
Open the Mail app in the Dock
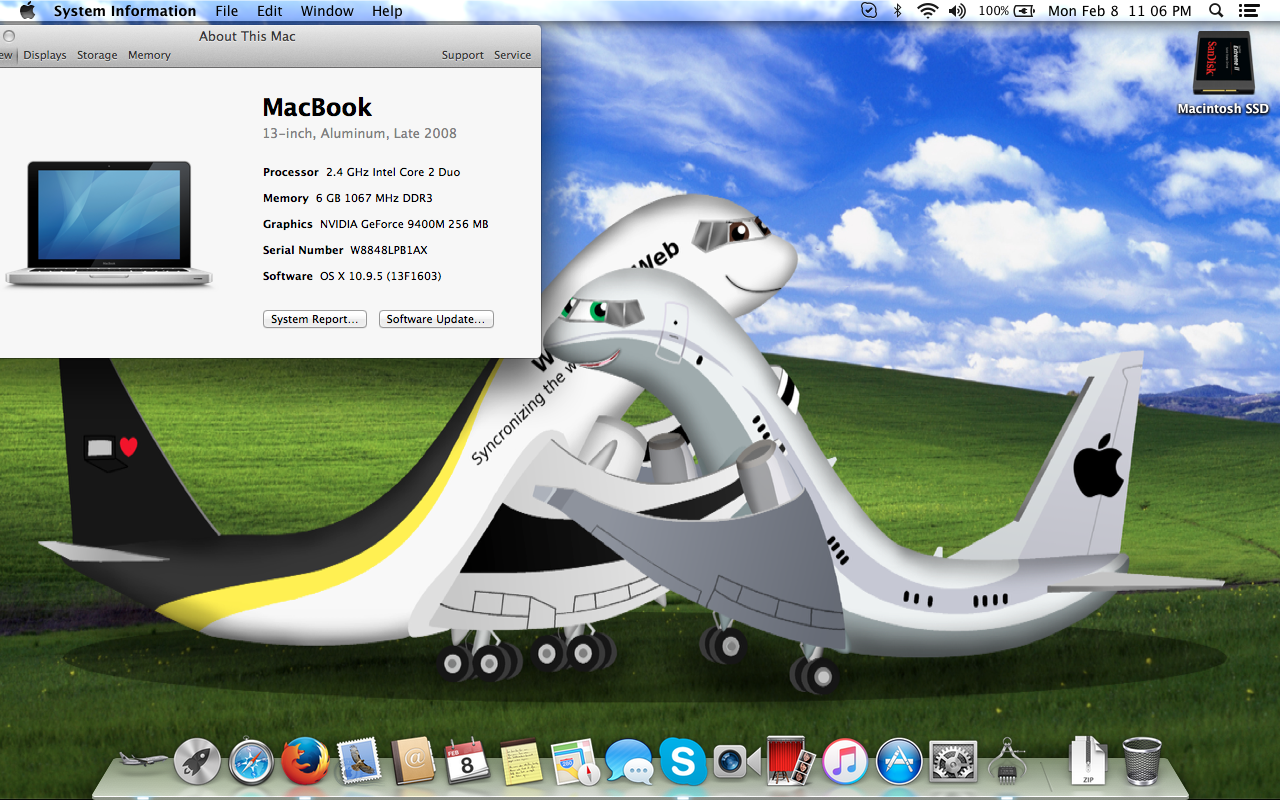coord(360,762)
